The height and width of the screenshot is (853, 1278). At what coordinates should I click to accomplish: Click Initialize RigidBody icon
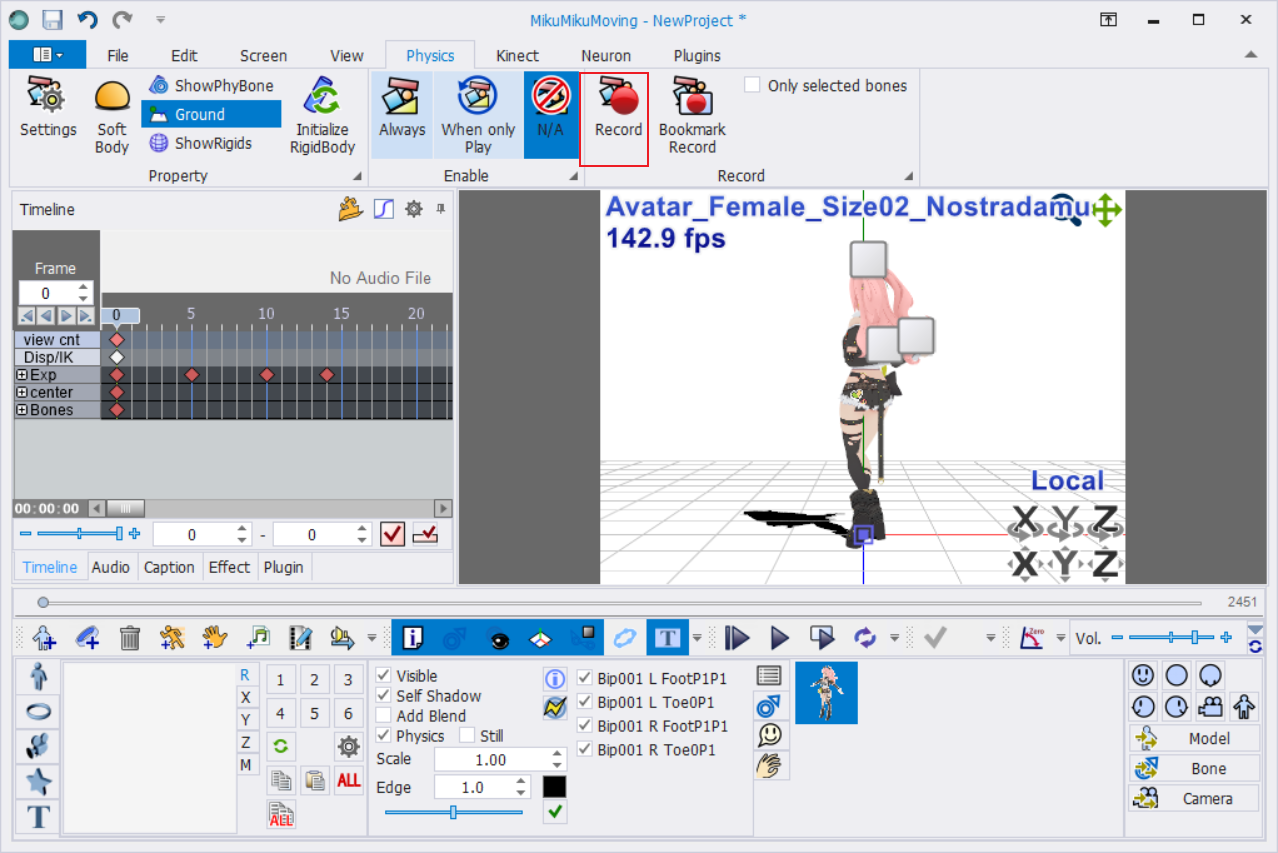322,116
